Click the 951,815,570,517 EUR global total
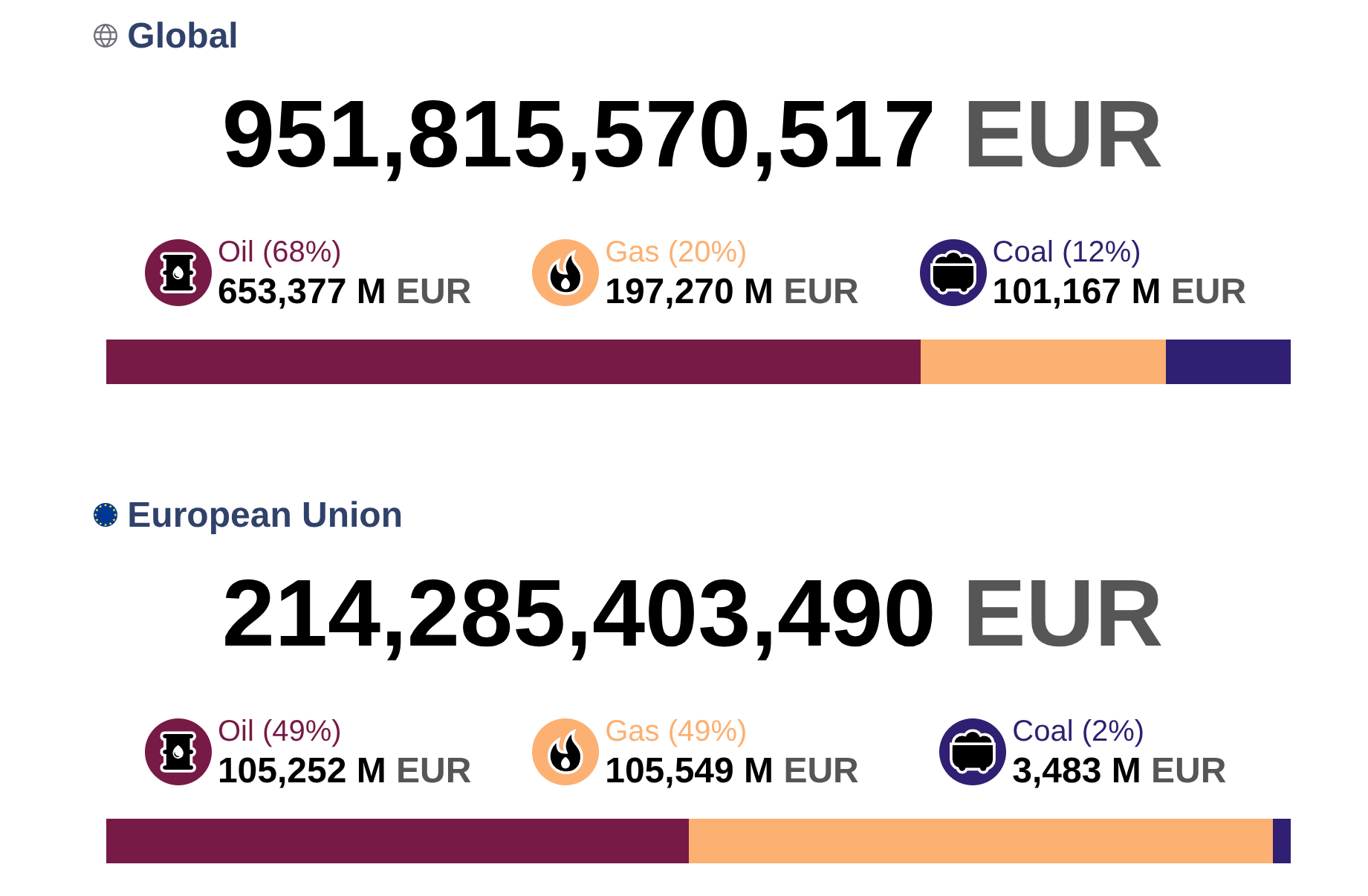The width and height of the screenshot is (1368, 896). pos(691,135)
